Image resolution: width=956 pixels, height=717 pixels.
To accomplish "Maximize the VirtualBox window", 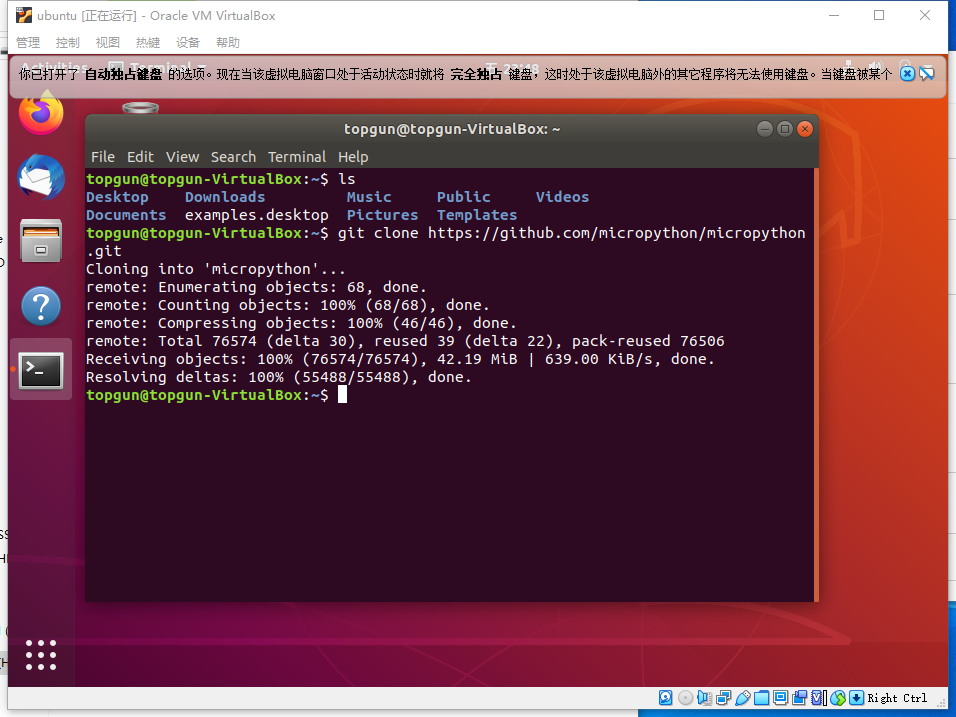I will [x=879, y=15].
